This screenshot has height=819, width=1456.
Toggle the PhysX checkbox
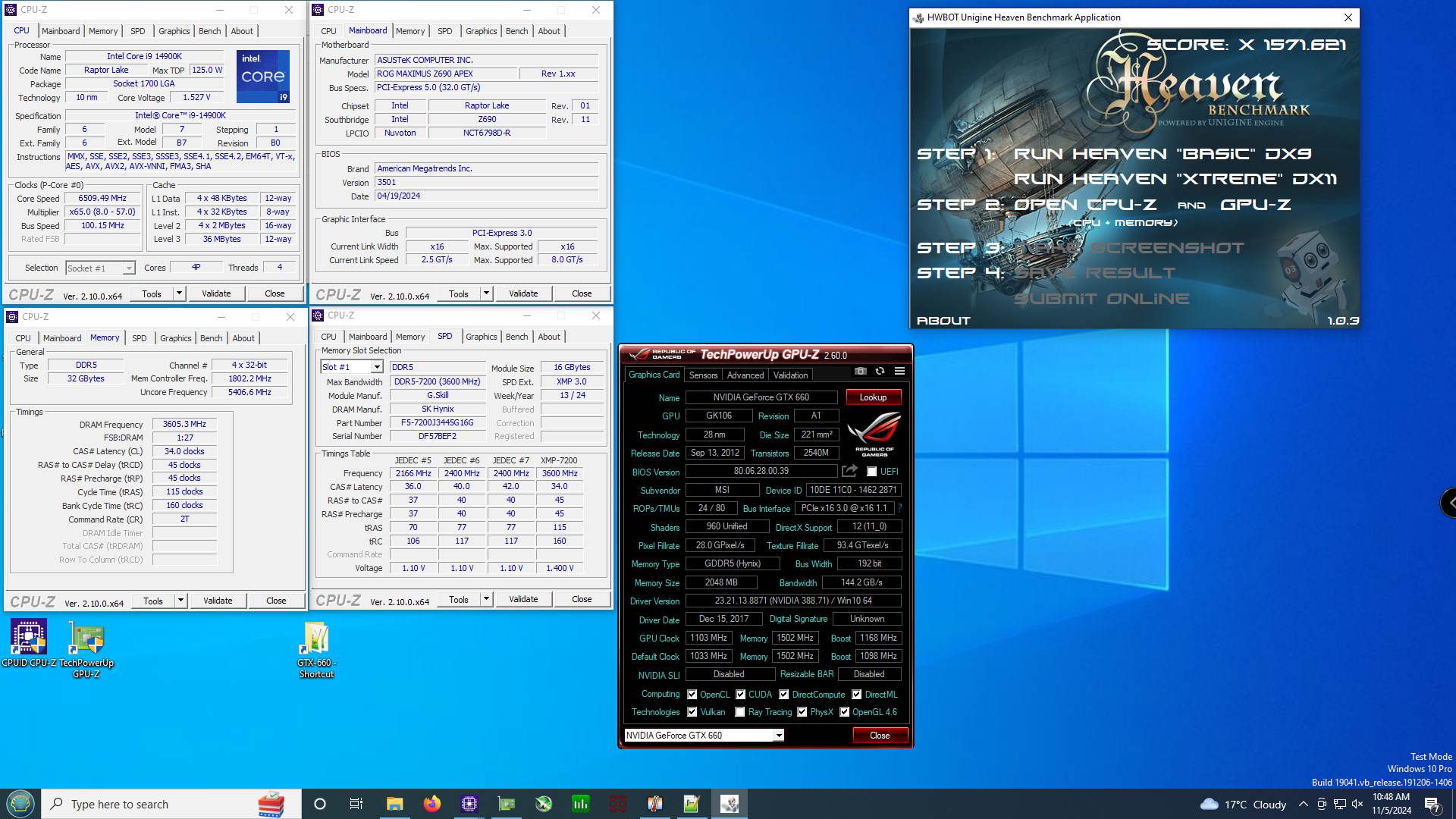802,711
